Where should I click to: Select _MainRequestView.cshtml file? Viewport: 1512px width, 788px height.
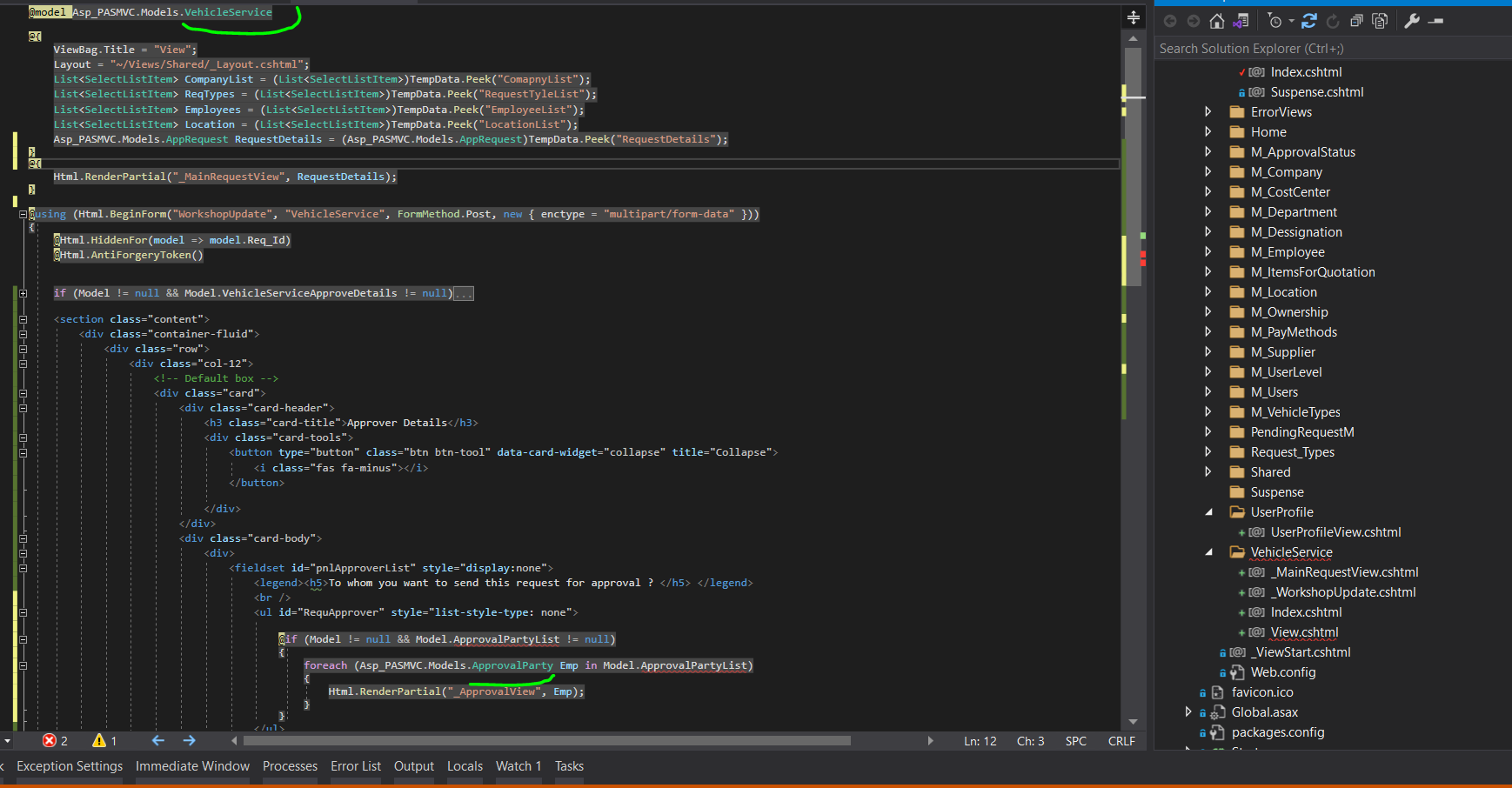[1344, 572]
